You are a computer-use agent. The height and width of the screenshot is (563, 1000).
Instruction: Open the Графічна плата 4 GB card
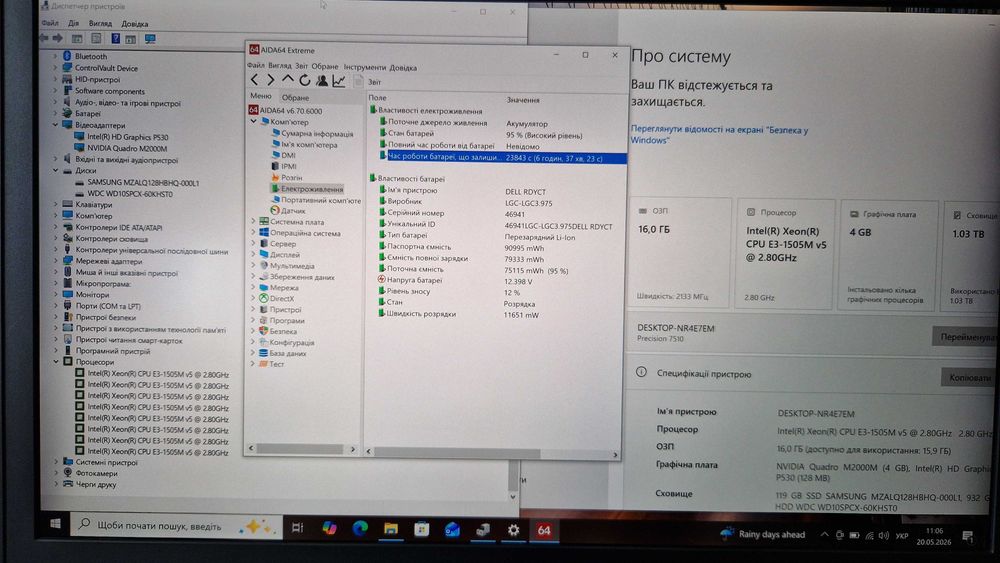click(x=888, y=256)
